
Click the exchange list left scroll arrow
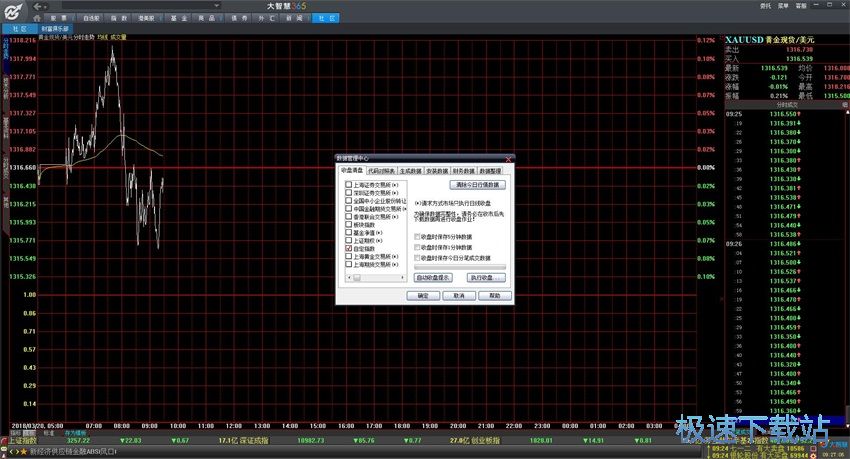(x=349, y=277)
